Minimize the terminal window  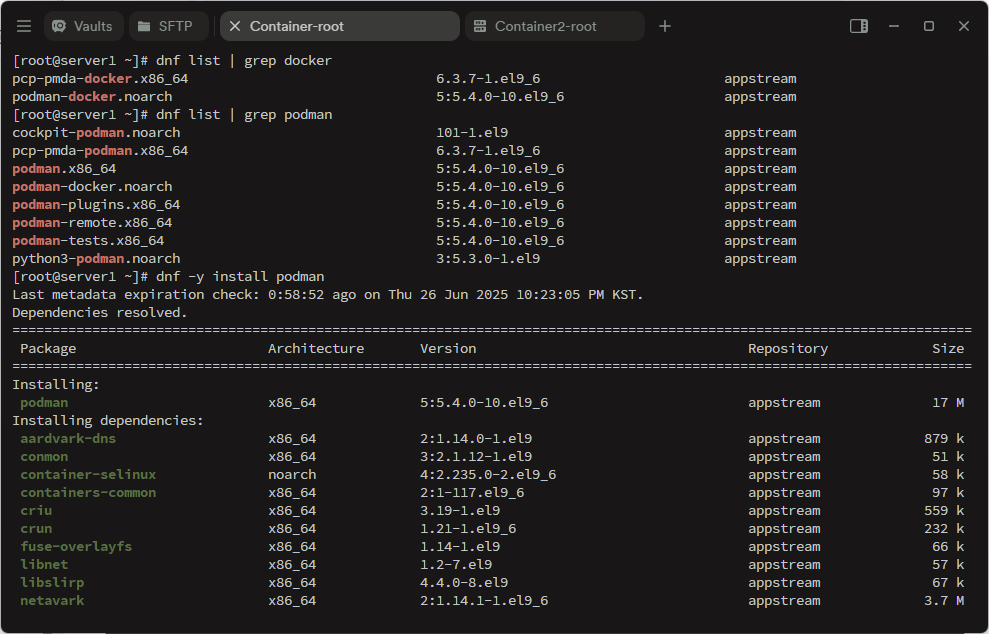pos(894,26)
